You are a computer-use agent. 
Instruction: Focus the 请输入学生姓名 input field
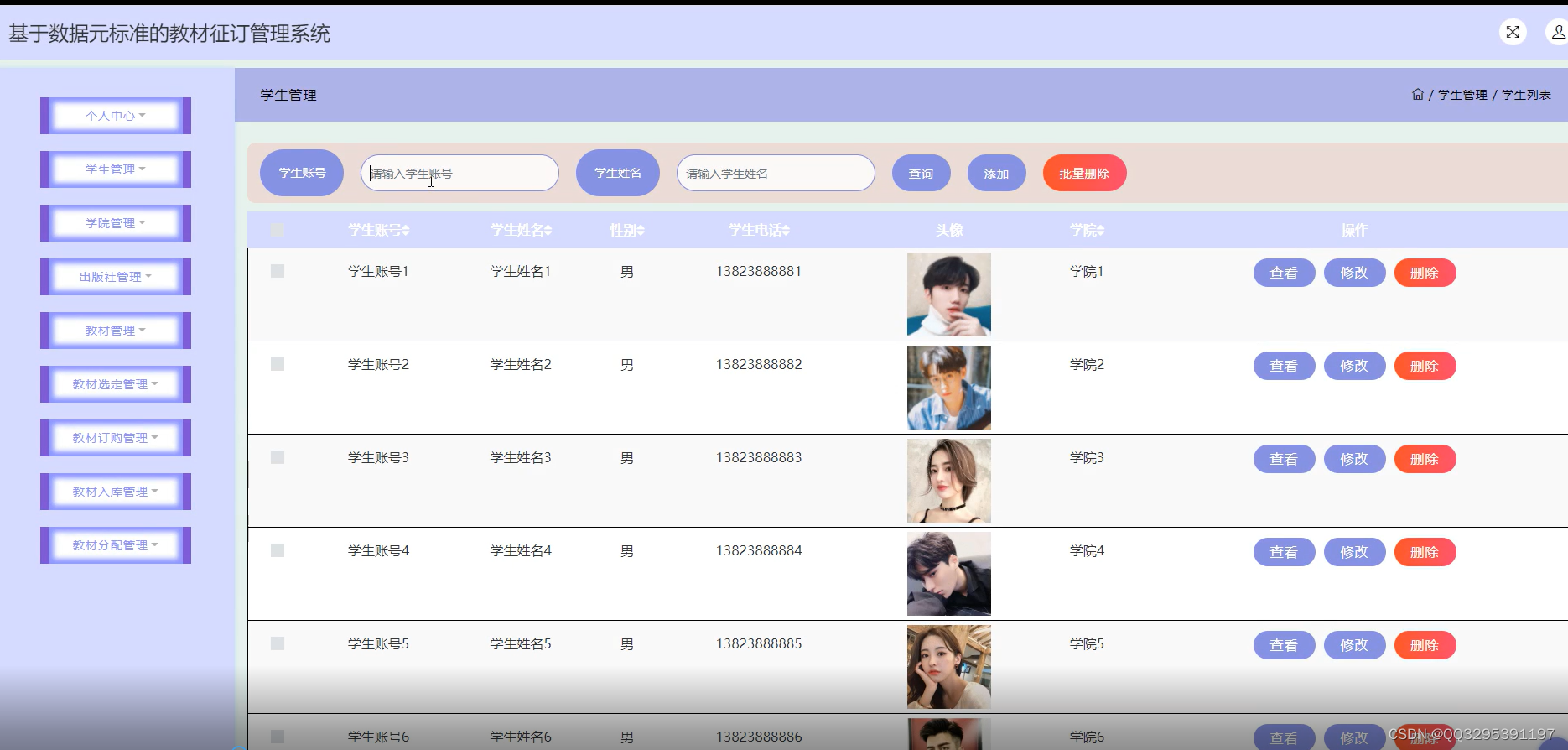[x=776, y=173]
